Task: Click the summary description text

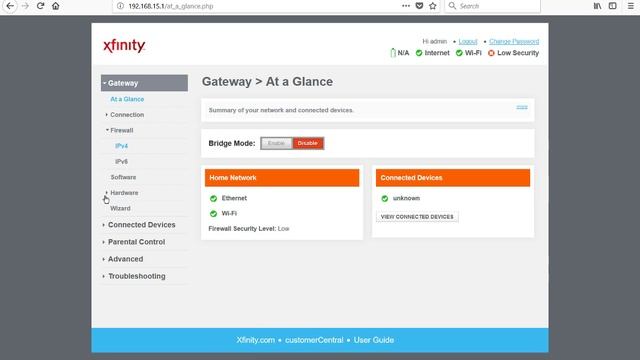Action: point(281,110)
